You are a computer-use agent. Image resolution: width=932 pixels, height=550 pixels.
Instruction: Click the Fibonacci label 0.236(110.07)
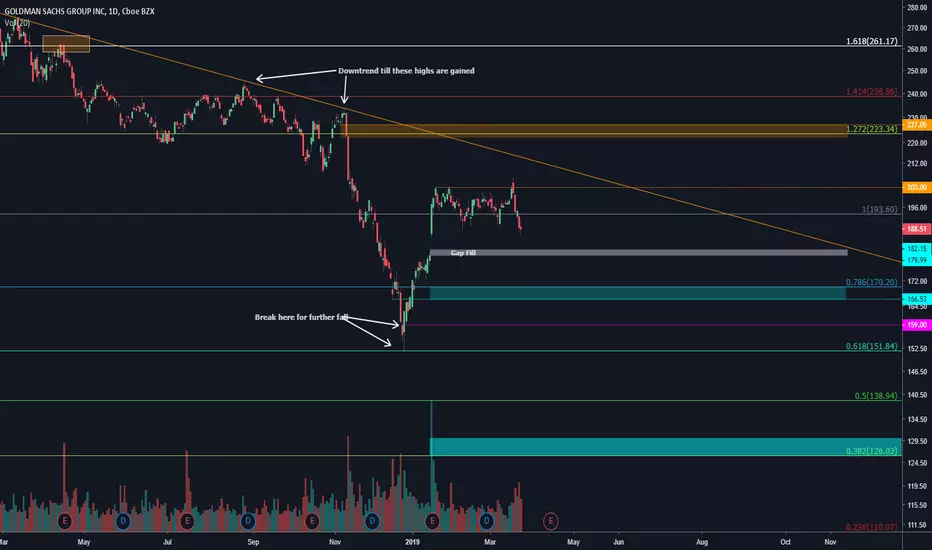coord(871,527)
